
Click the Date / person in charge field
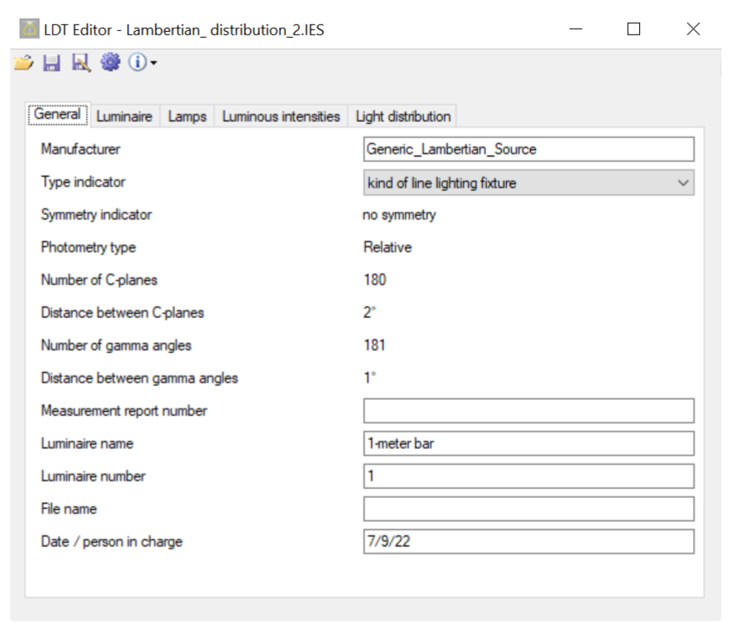529,542
